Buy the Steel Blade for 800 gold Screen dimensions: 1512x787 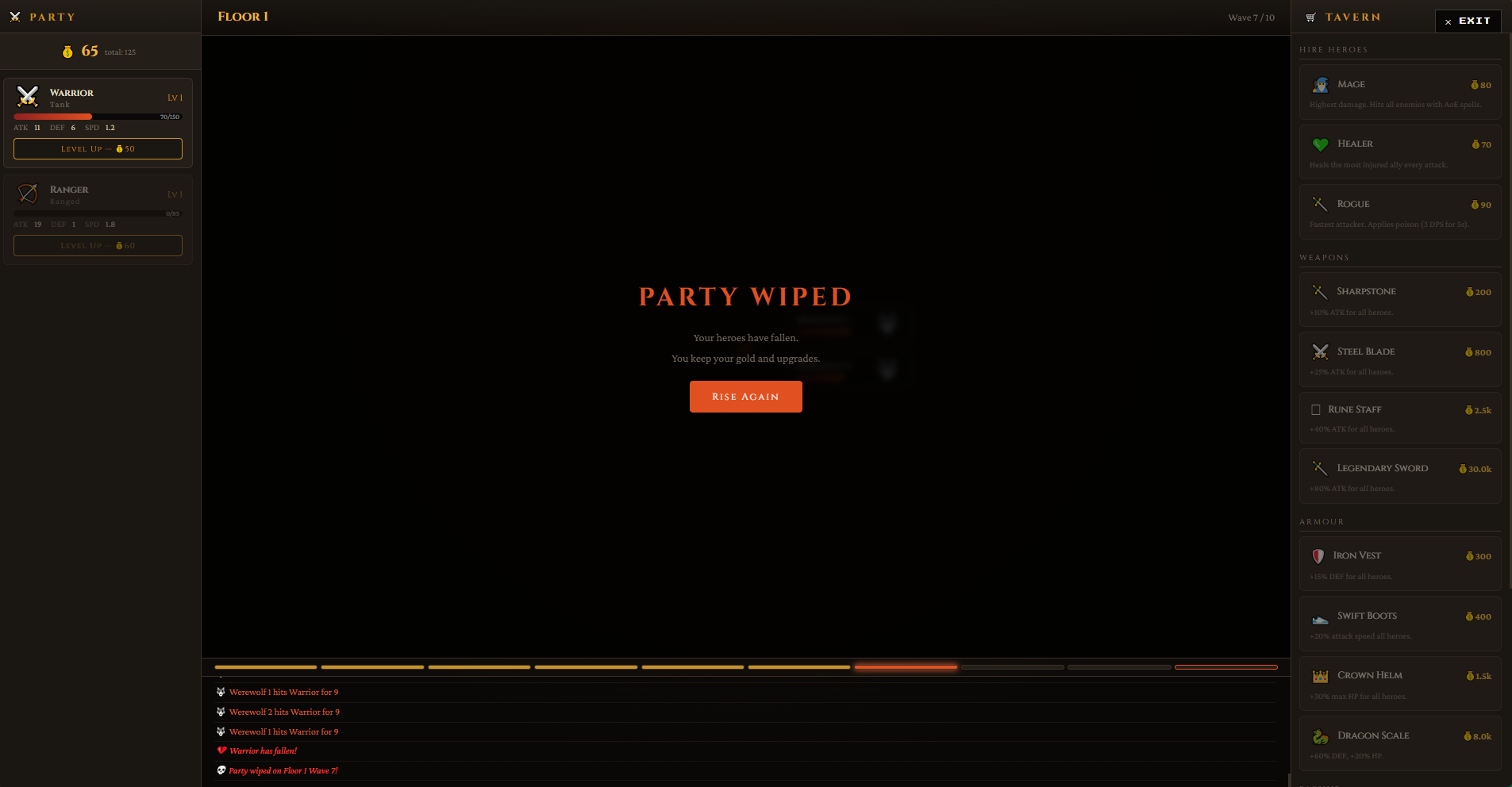(x=1400, y=359)
